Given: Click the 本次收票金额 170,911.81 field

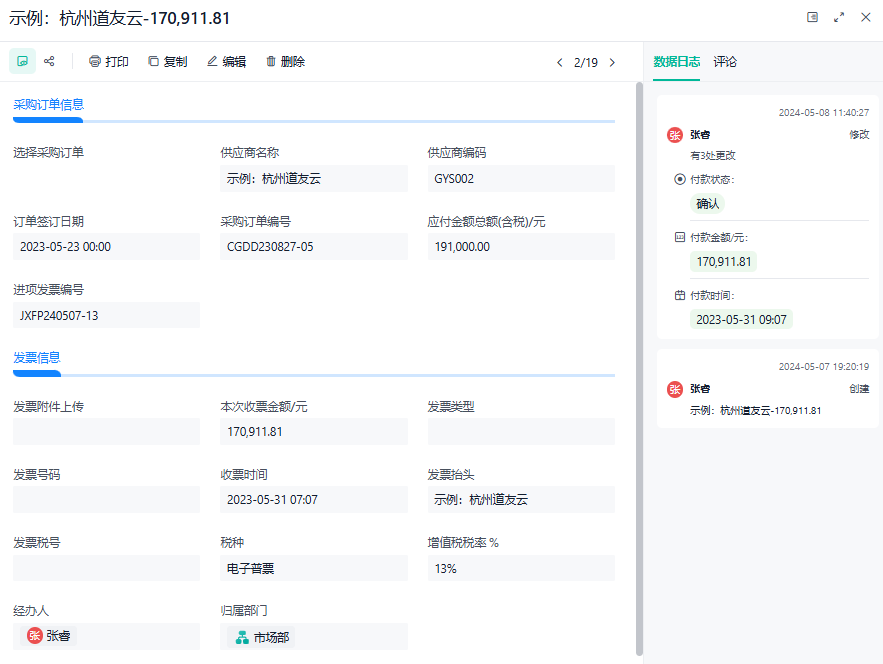Looking at the screenshot, I should tap(314, 431).
